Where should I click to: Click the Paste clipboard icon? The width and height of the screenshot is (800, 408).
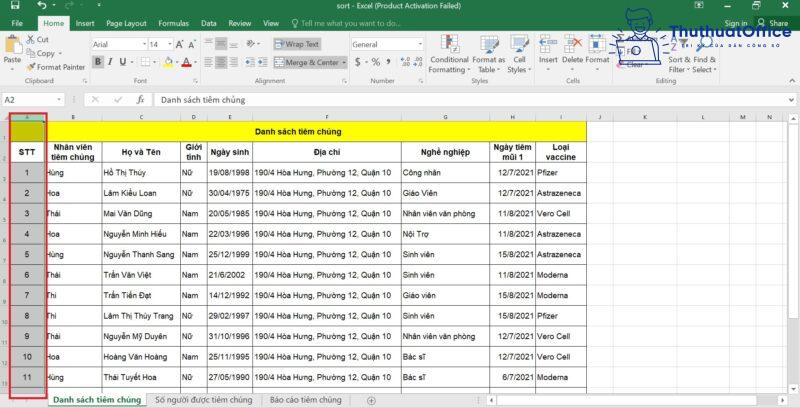click(x=12, y=45)
